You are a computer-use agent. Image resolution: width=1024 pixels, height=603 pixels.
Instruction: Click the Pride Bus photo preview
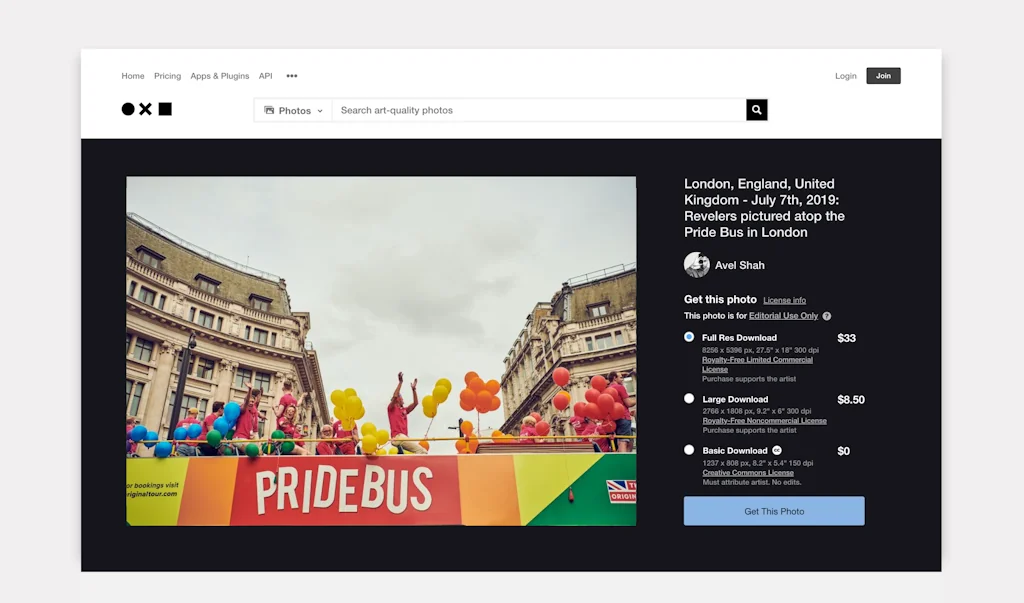pos(381,351)
